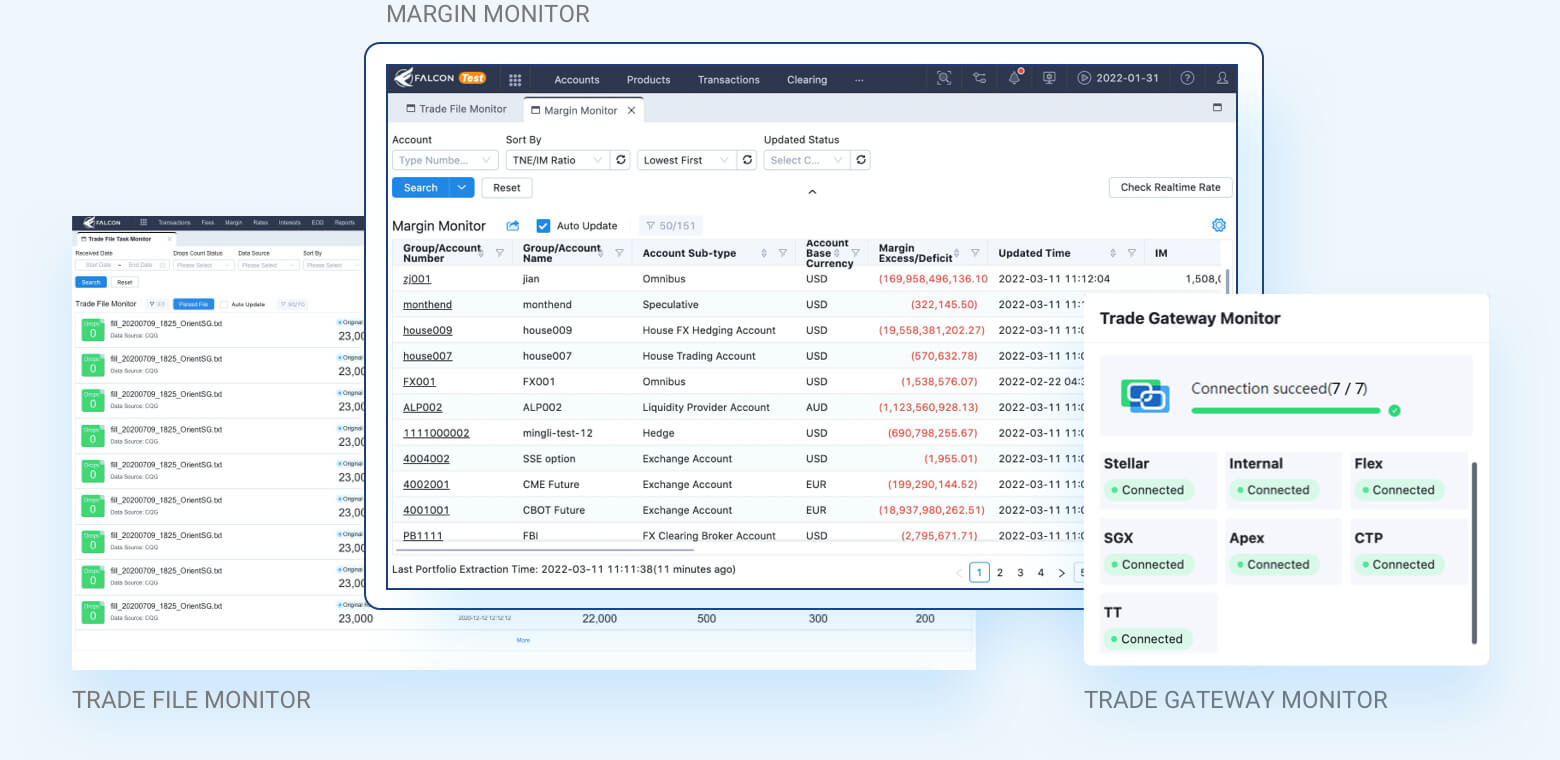Image resolution: width=1560 pixels, height=760 pixels.
Task: Click the Check Realtime Rate button
Action: [1170, 187]
